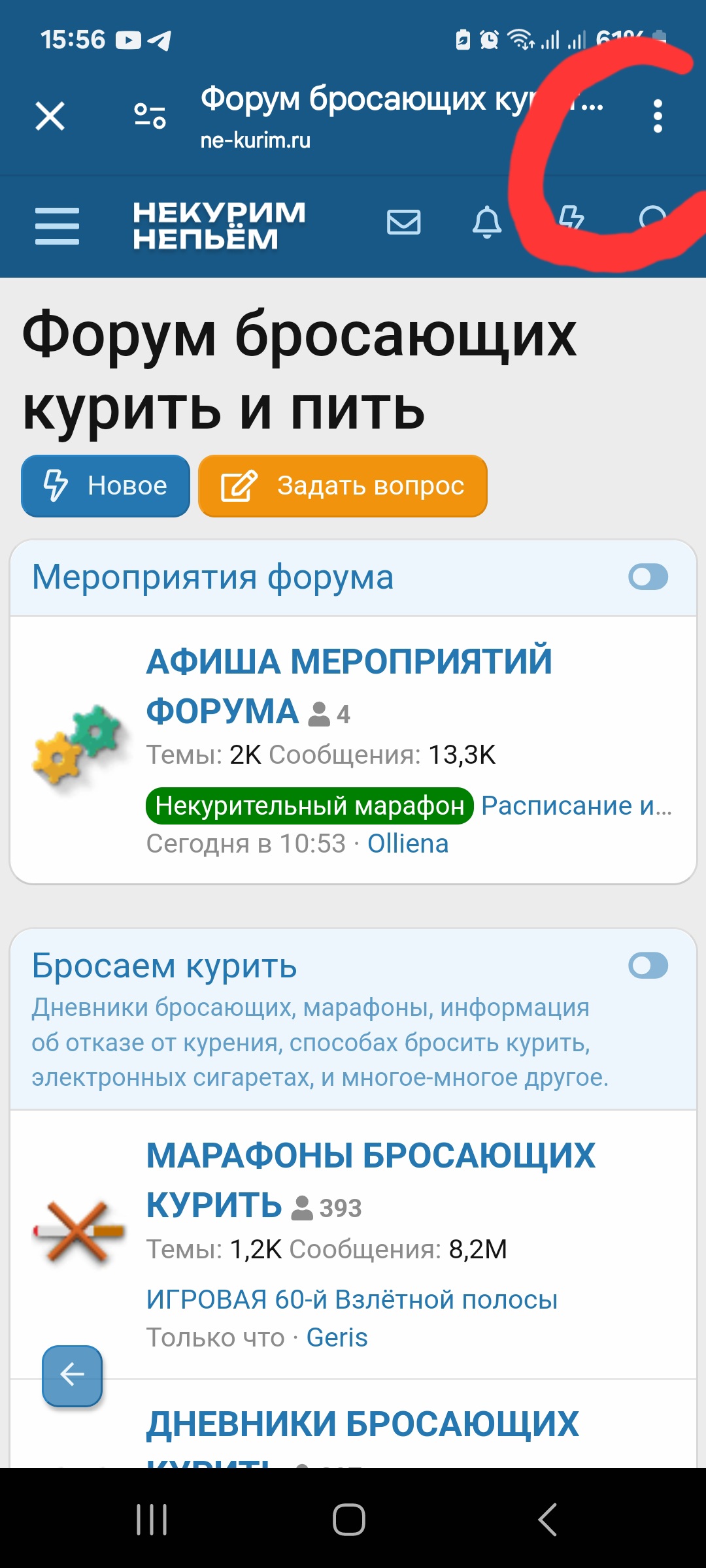Screen dimensions: 706x1568
Task: Open the hamburger navigation menu
Action: pos(57,226)
